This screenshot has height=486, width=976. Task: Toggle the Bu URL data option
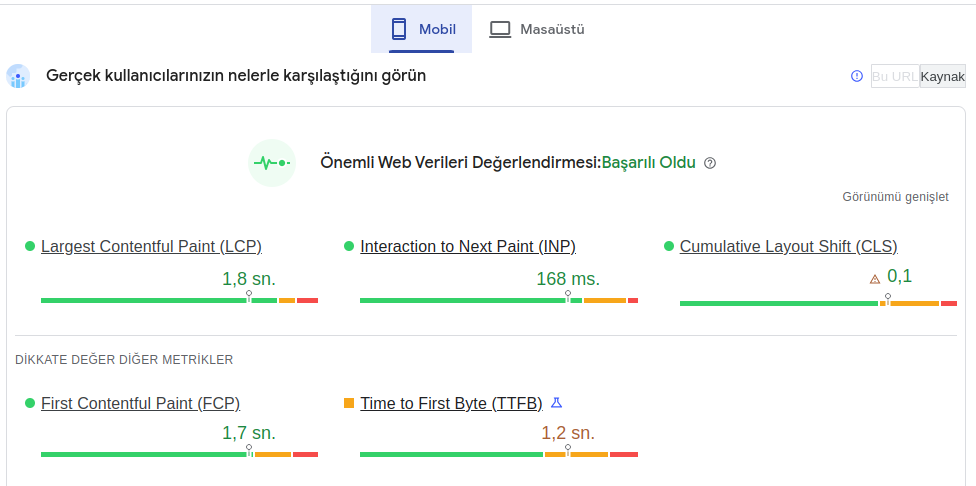[894, 76]
